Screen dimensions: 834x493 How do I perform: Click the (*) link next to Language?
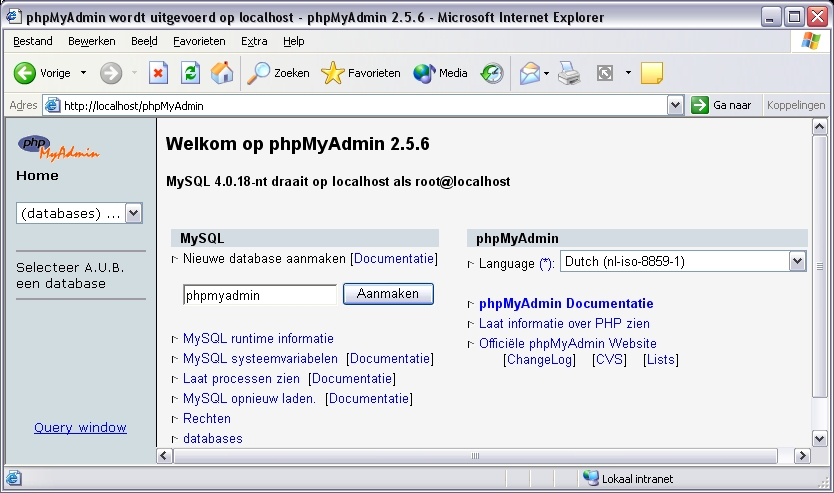pyautogui.click(x=546, y=264)
